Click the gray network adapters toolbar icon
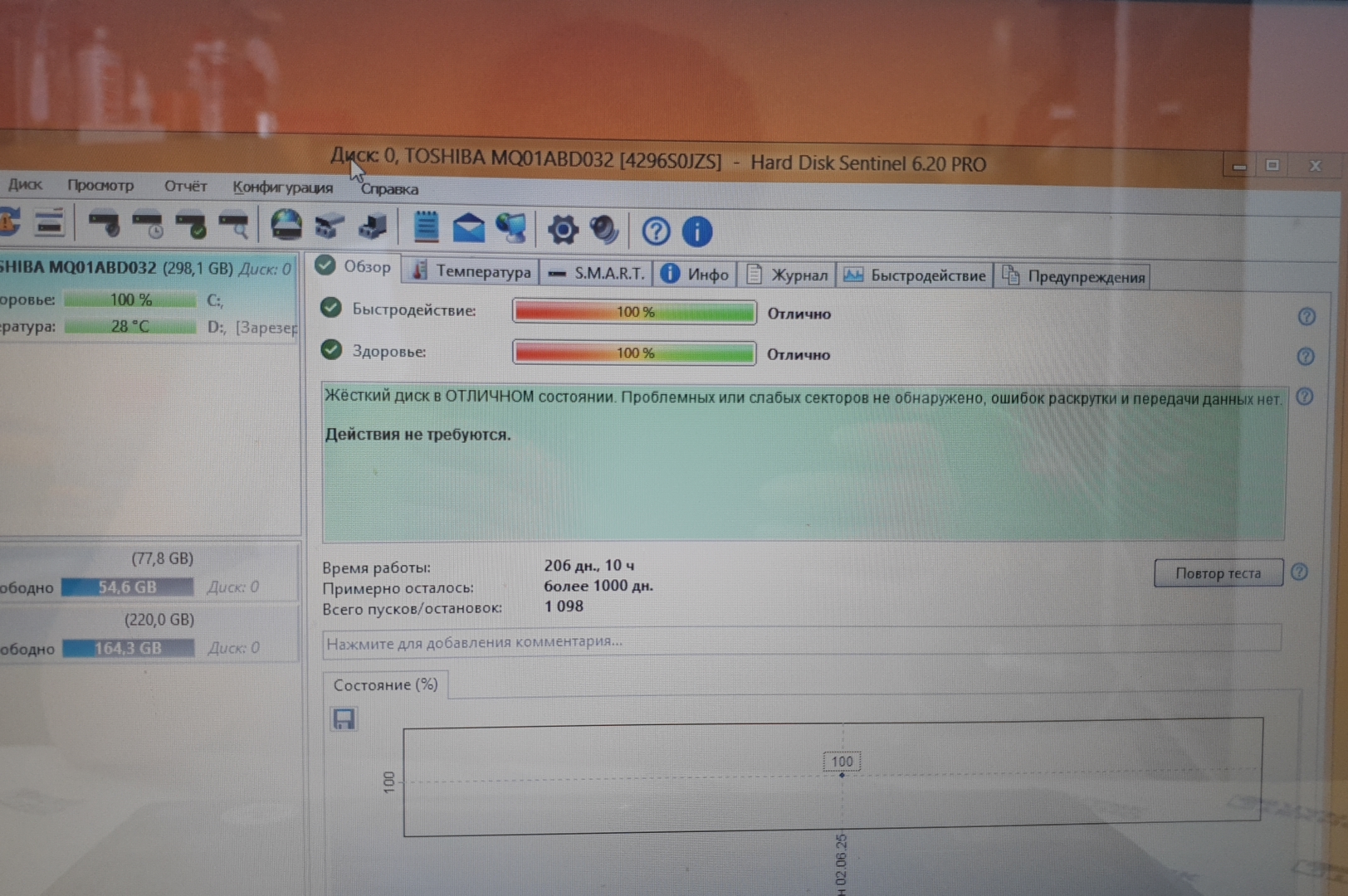The width and height of the screenshot is (1348, 896). pos(330,226)
